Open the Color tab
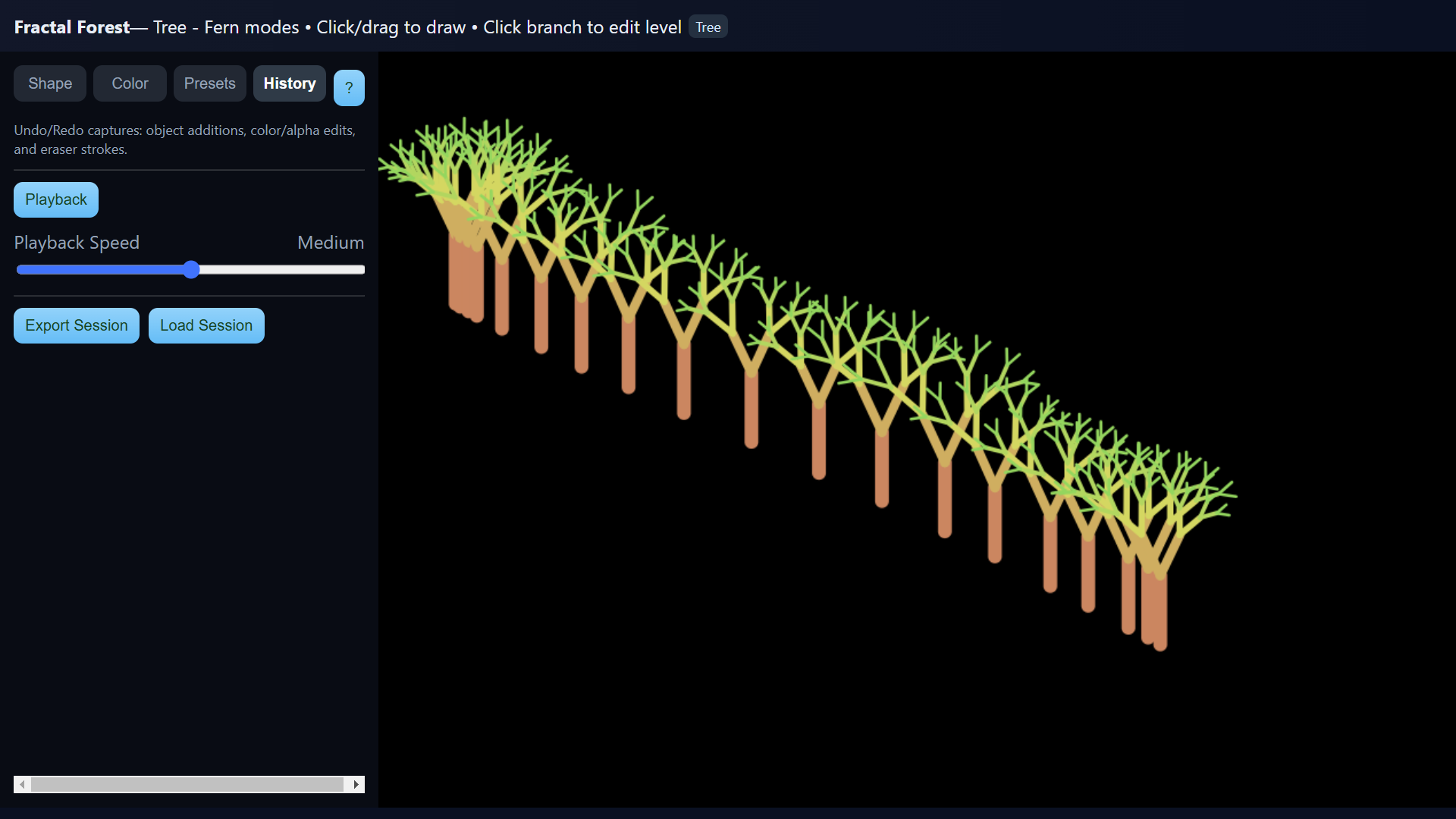1456x819 pixels. click(x=130, y=83)
